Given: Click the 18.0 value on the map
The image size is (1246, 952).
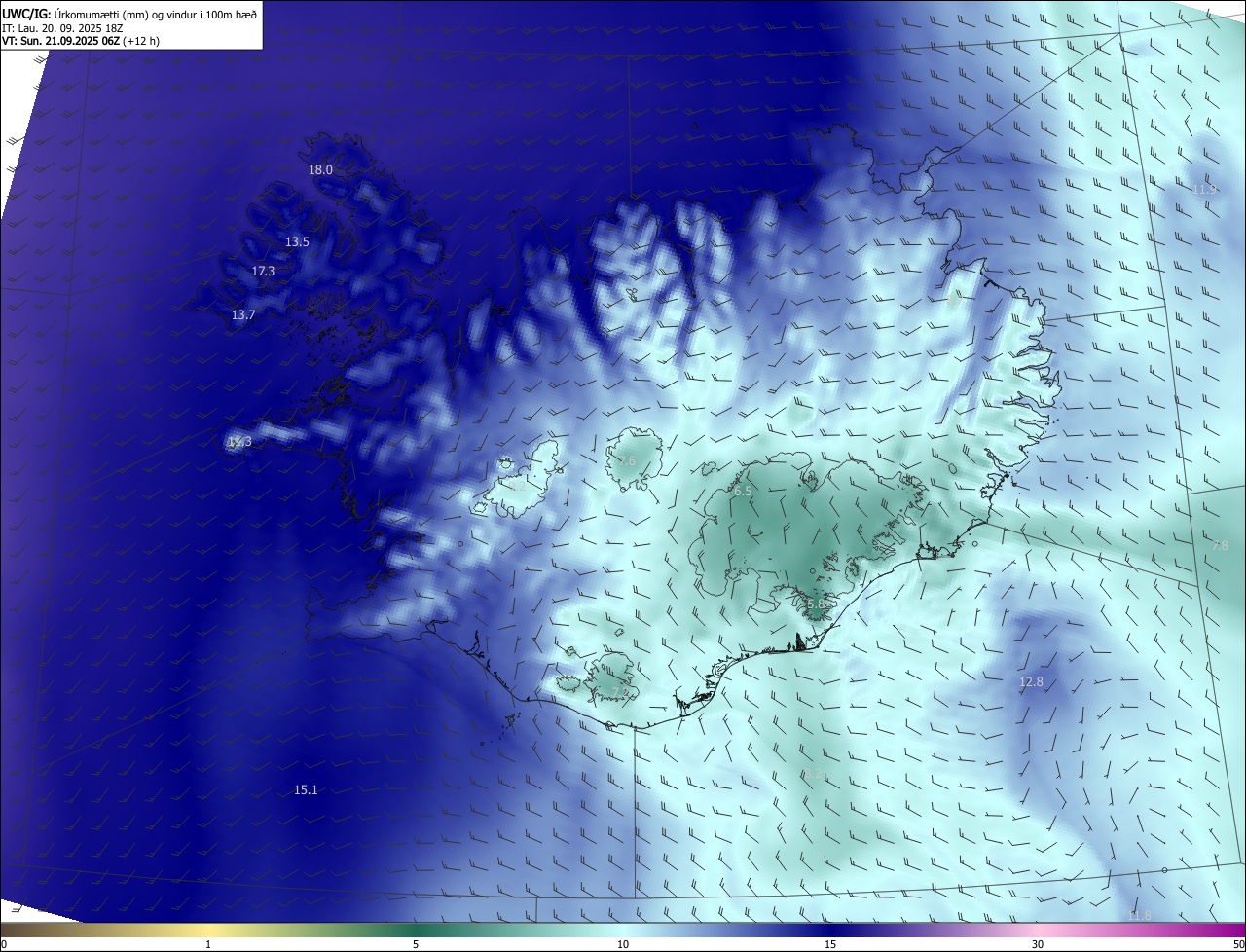Looking at the screenshot, I should [x=320, y=169].
